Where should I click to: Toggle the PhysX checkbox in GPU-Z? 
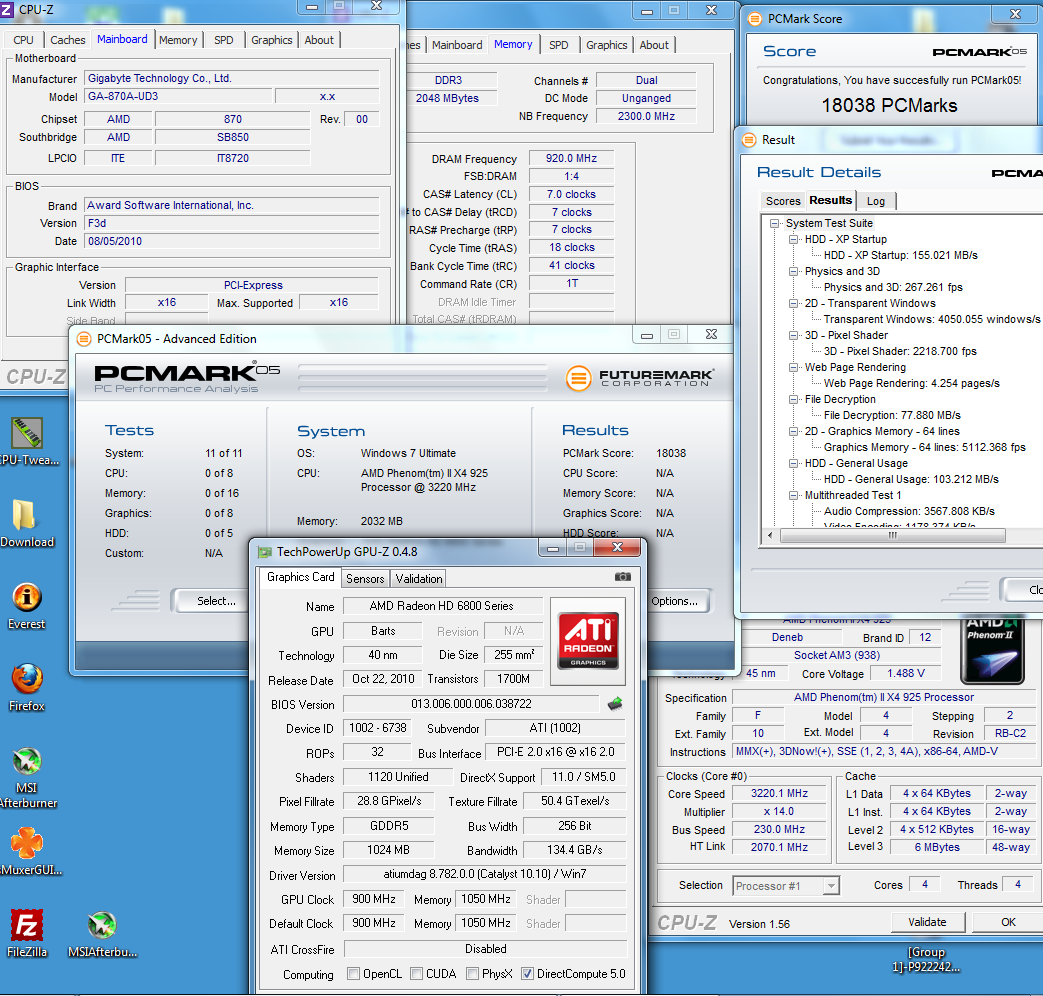coord(472,974)
